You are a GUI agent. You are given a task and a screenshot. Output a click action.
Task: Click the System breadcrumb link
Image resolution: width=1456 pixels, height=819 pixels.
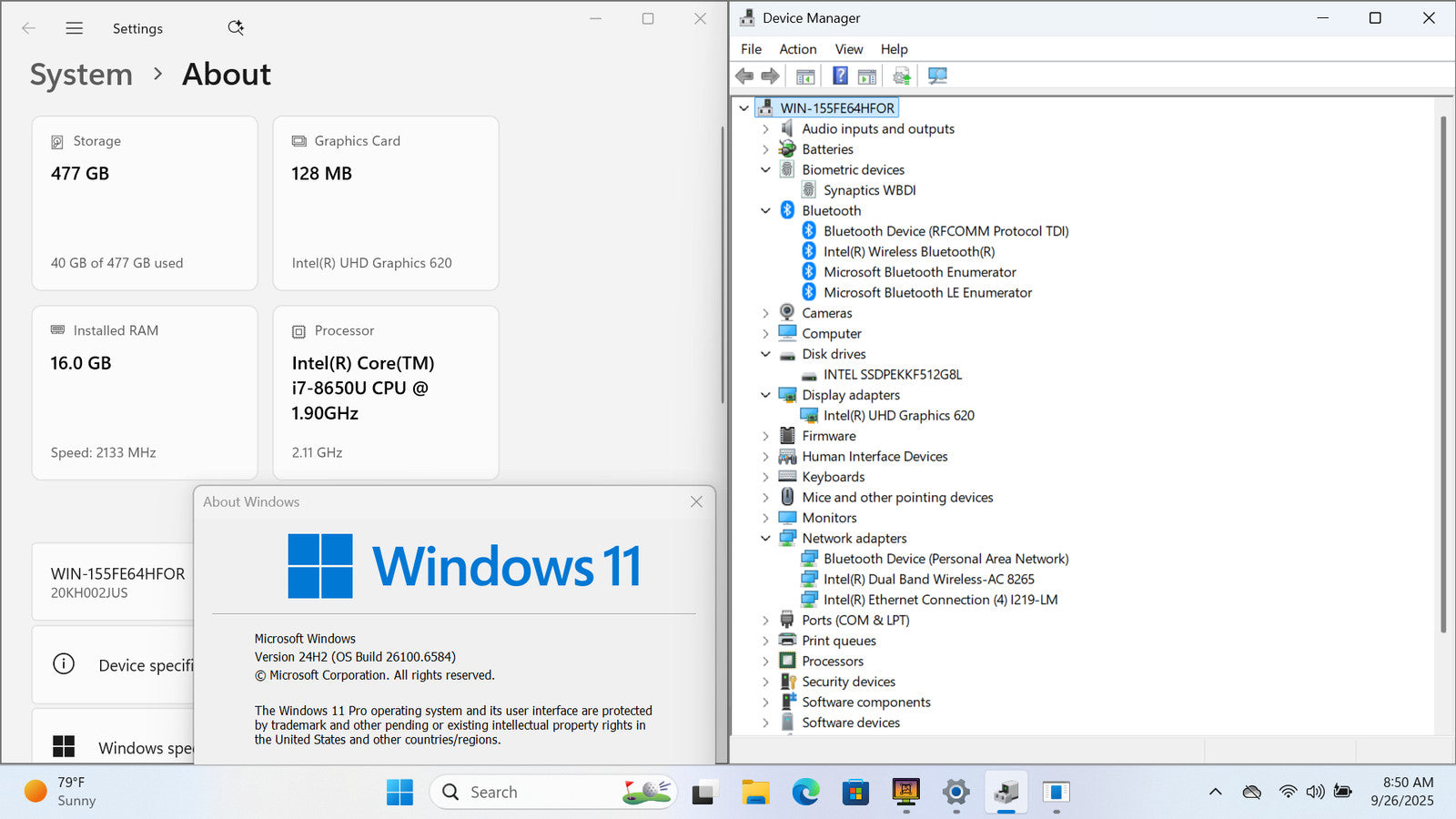tap(81, 75)
